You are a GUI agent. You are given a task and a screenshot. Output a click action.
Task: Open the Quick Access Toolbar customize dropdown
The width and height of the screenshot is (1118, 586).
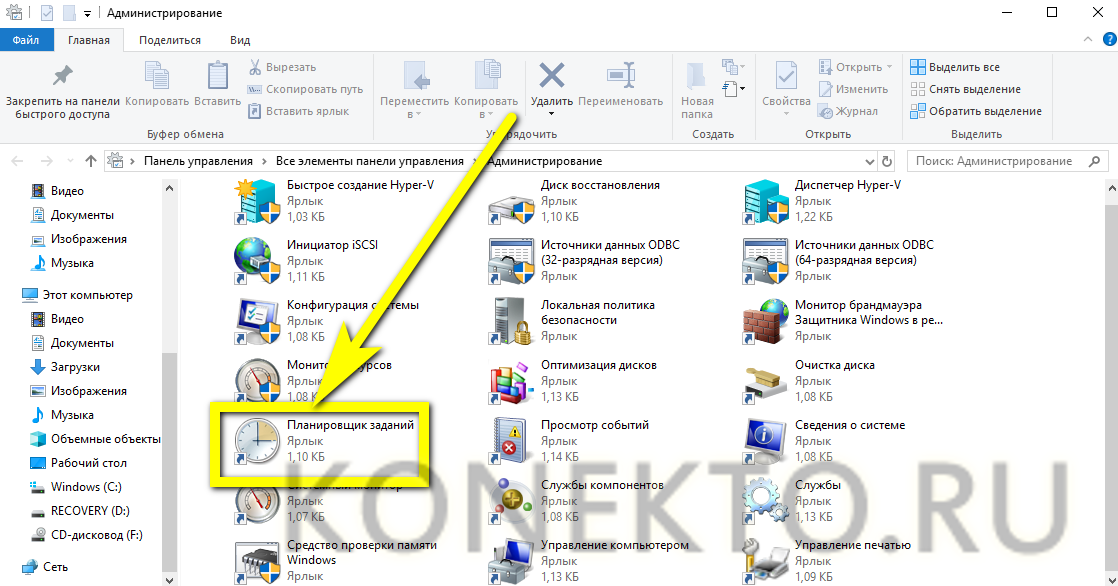point(88,14)
